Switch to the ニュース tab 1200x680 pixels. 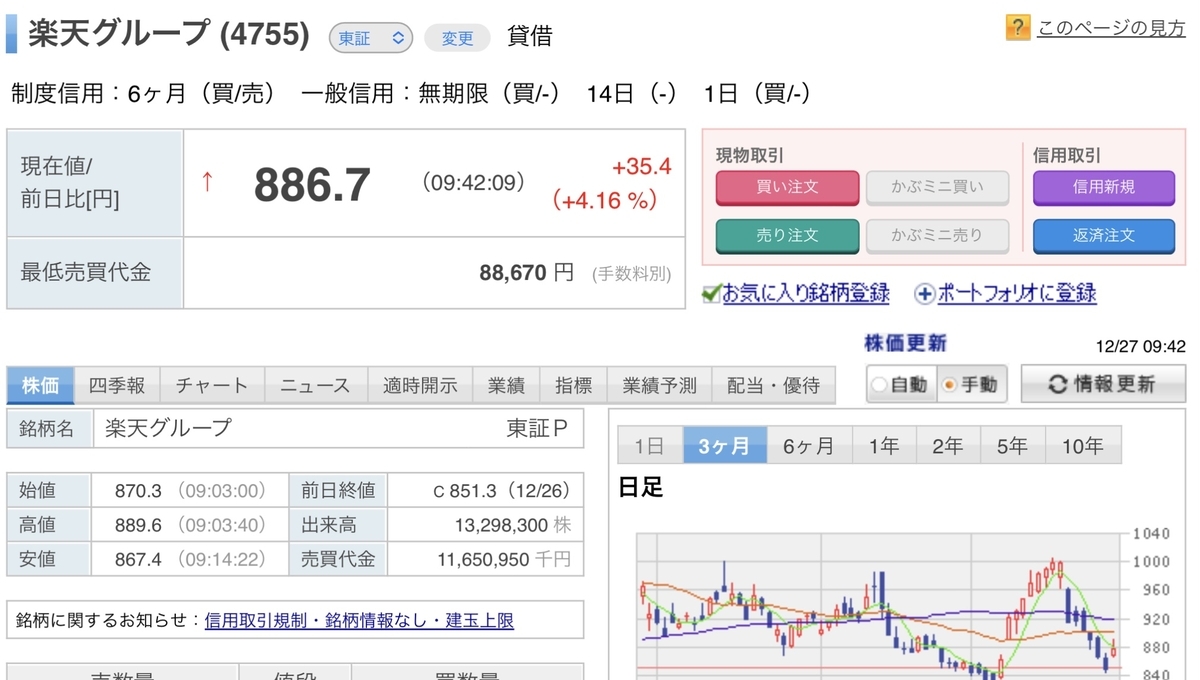(x=315, y=385)
